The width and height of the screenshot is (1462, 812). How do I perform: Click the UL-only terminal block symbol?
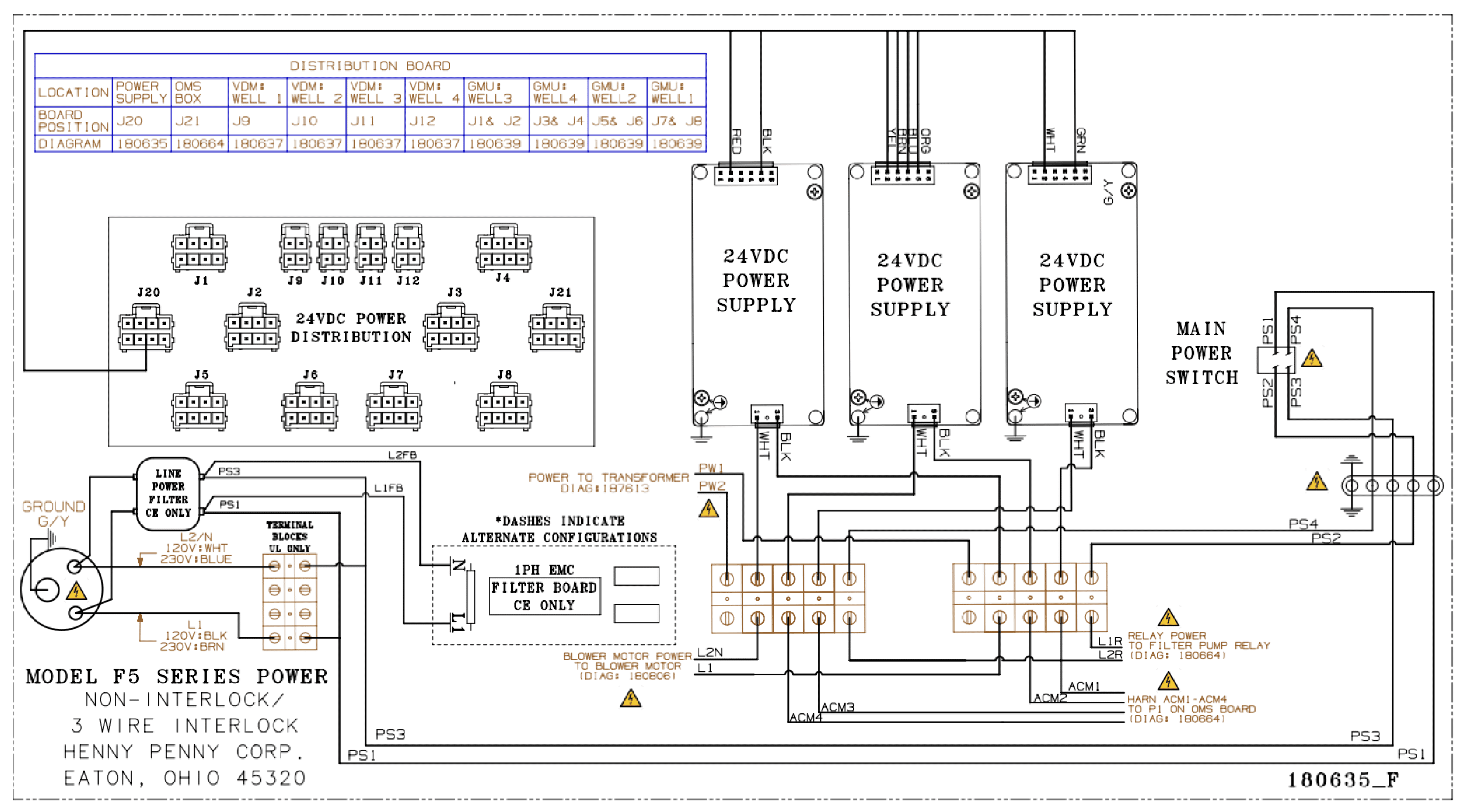[x=290, y=602]
